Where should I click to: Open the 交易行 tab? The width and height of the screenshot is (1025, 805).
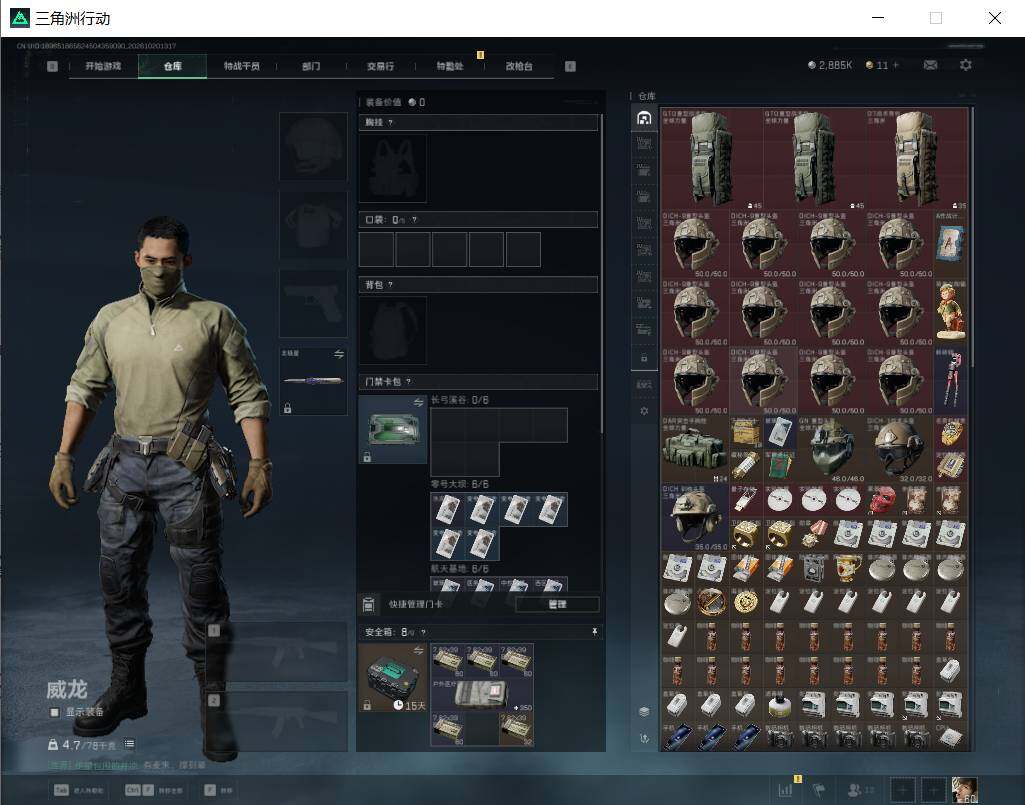point(380,66)
